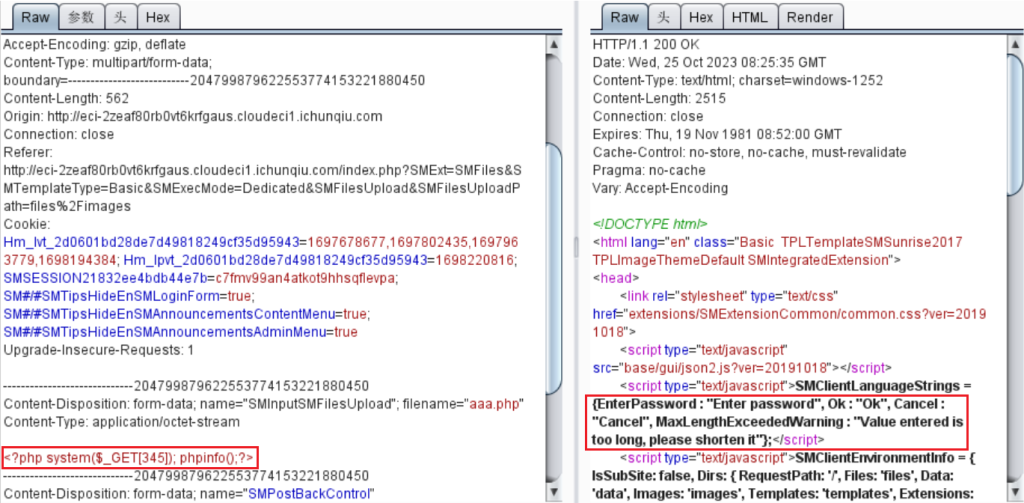
Task: Switch to the response HTML tab
Action: tap(750, 16)
